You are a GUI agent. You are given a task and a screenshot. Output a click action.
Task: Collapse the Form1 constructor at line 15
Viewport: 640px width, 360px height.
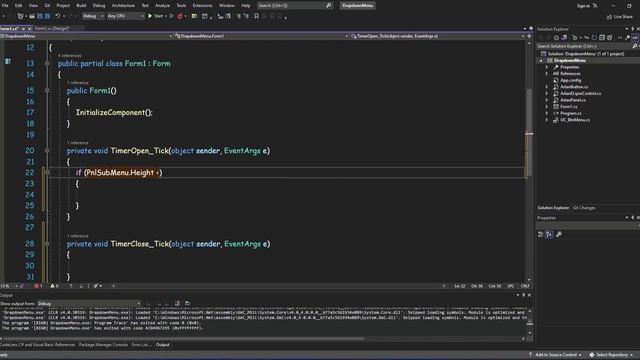coord(47,90)
